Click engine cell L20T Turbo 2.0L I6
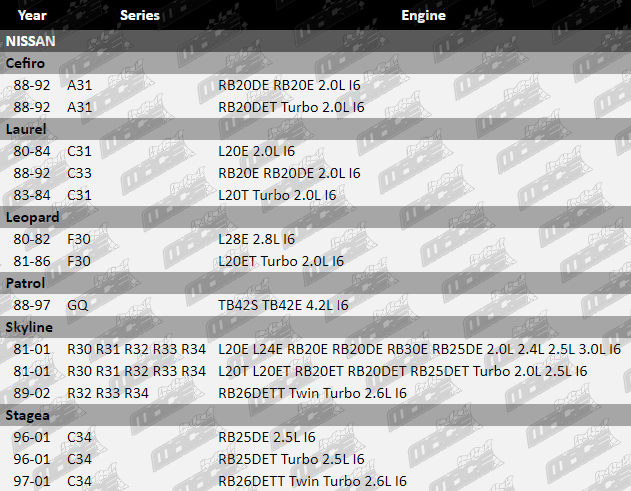The image size is (631, 491). coord(277,195)
